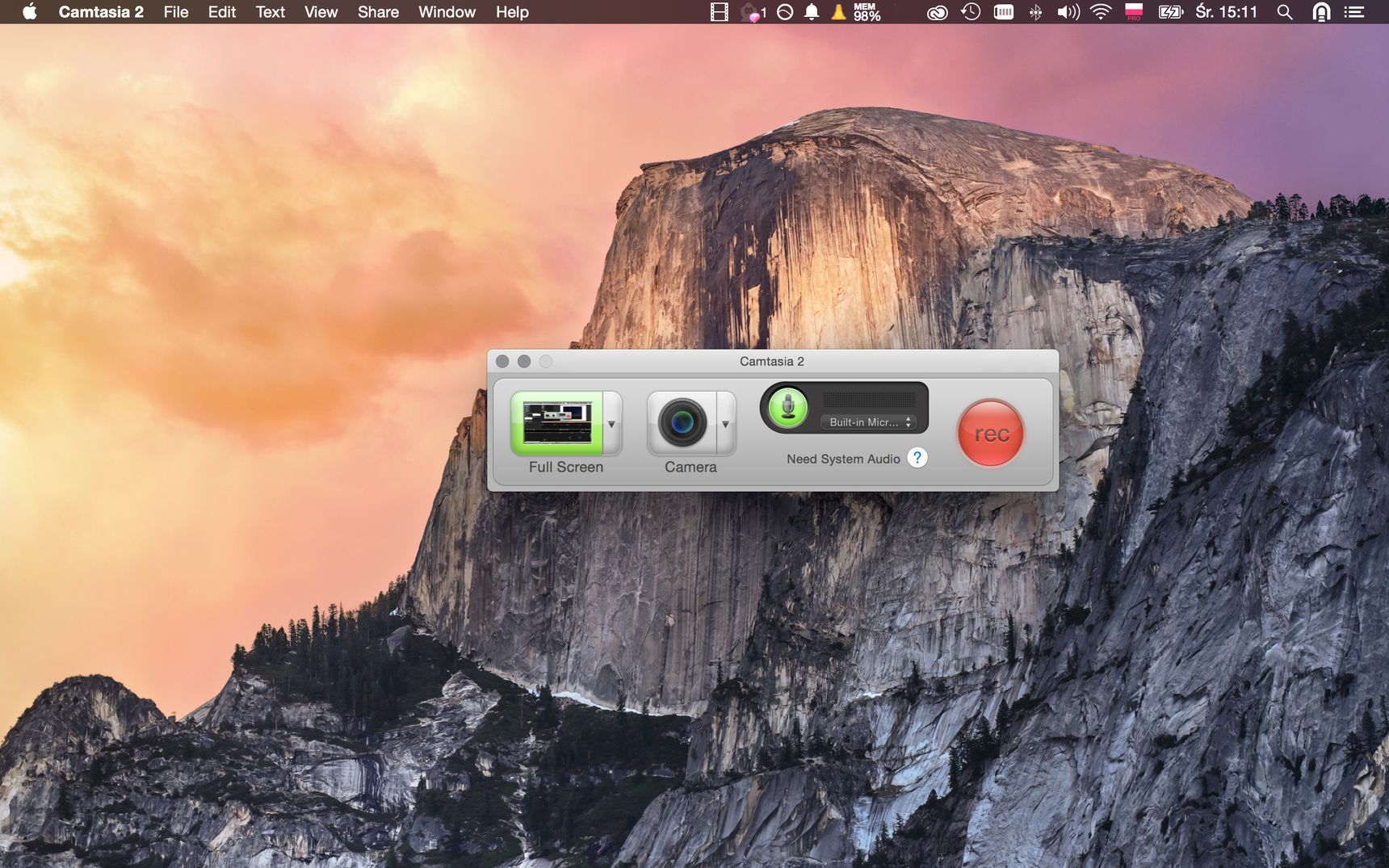
Task: Open the Camera source dropdown arrow
Action: pos(726,423)
